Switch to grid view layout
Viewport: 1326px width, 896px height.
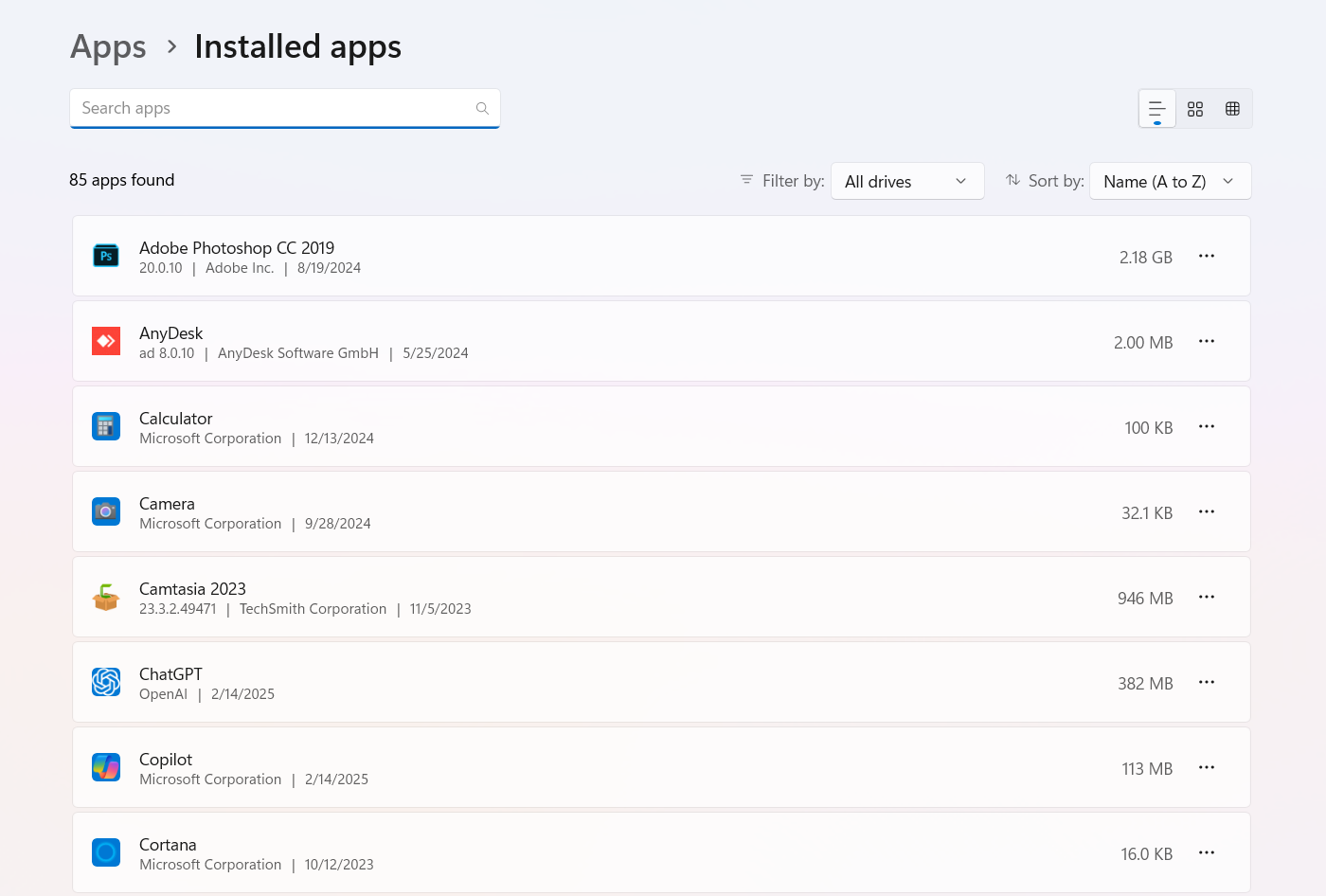click(x=1195, y=109)
